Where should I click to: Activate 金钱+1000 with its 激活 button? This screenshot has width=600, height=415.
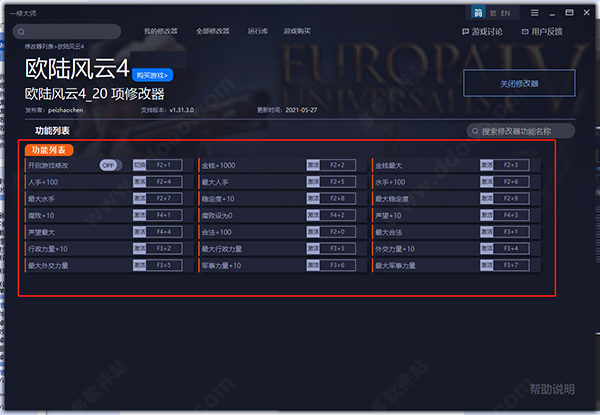point(313,165)
